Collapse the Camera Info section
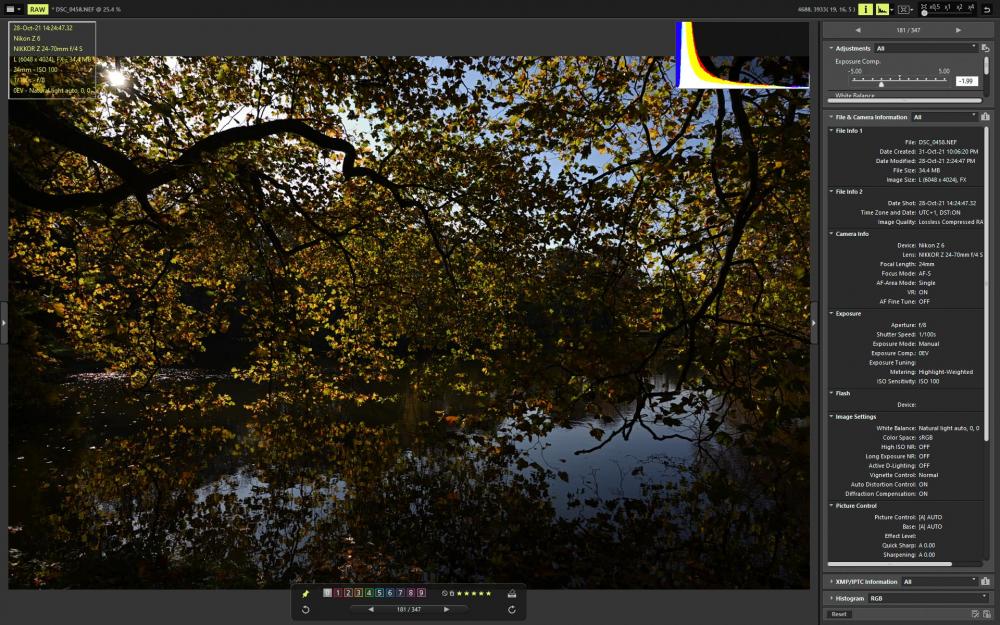This screenshot has width=1000, height=625. 831,234
